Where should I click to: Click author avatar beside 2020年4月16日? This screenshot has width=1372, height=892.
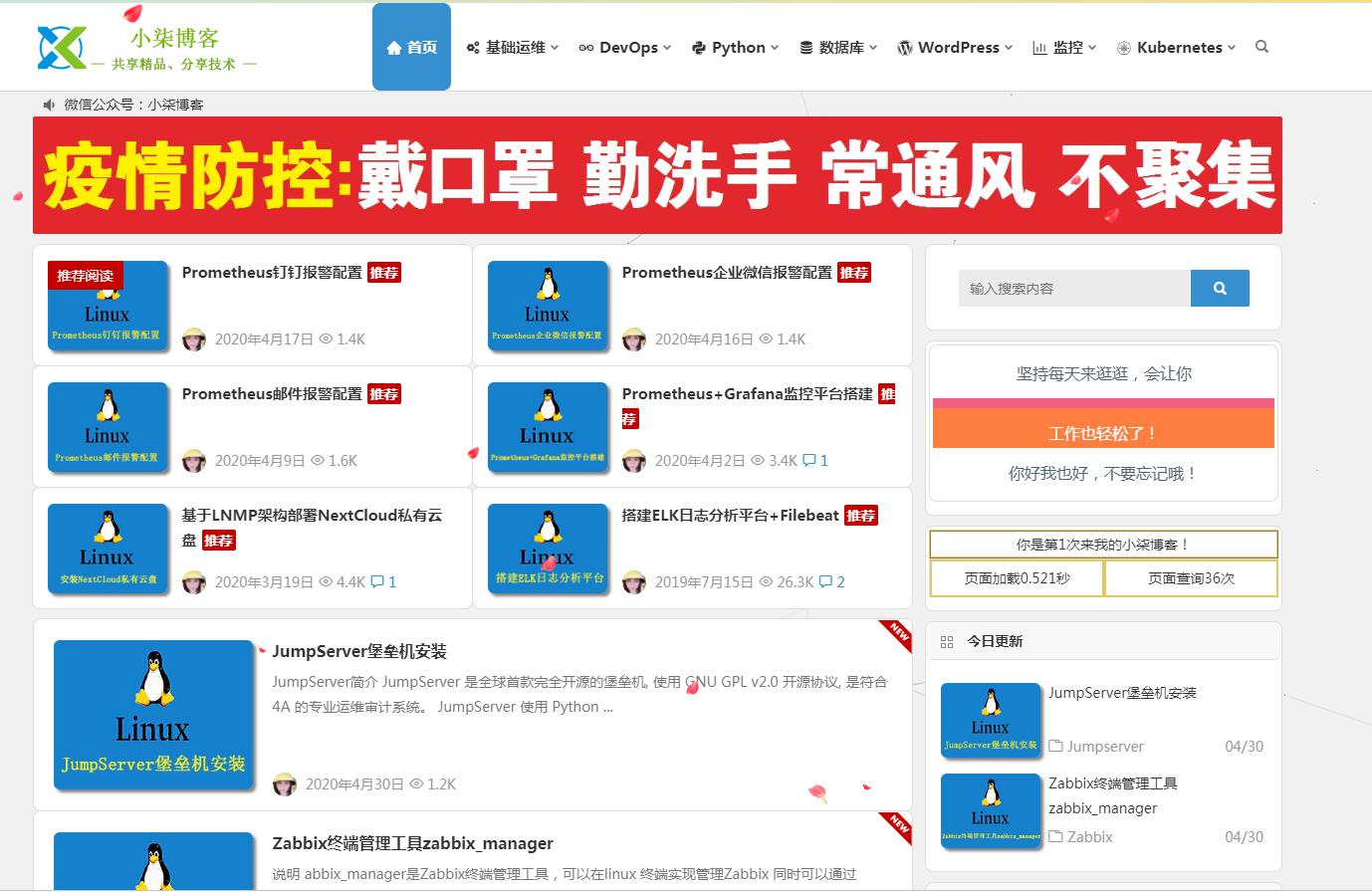point(634,339)
